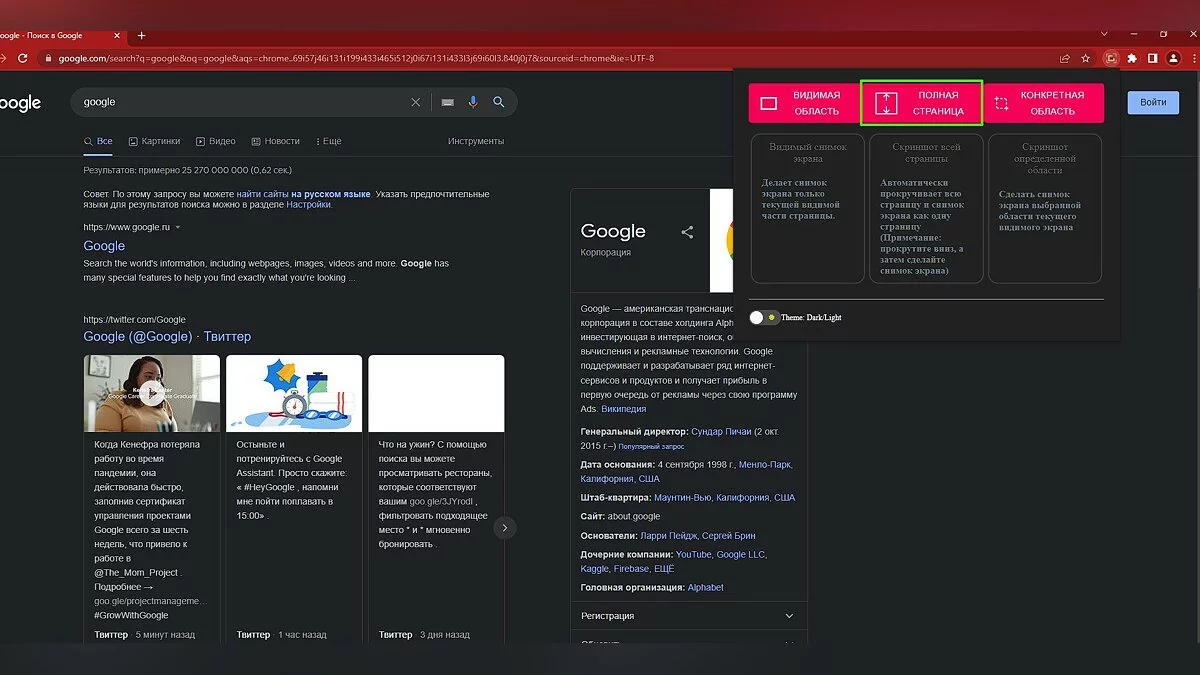
Task: Bookmark this page with the star icon
Action: coord(1085,58)
